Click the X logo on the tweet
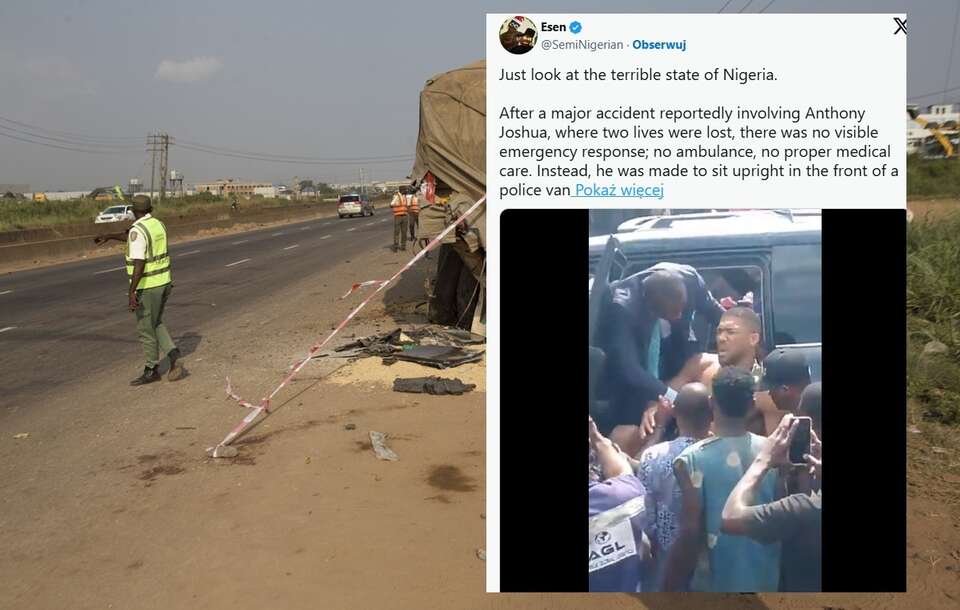Image resolution: width=960 pixels, height=610 pixels. point(899,26)
